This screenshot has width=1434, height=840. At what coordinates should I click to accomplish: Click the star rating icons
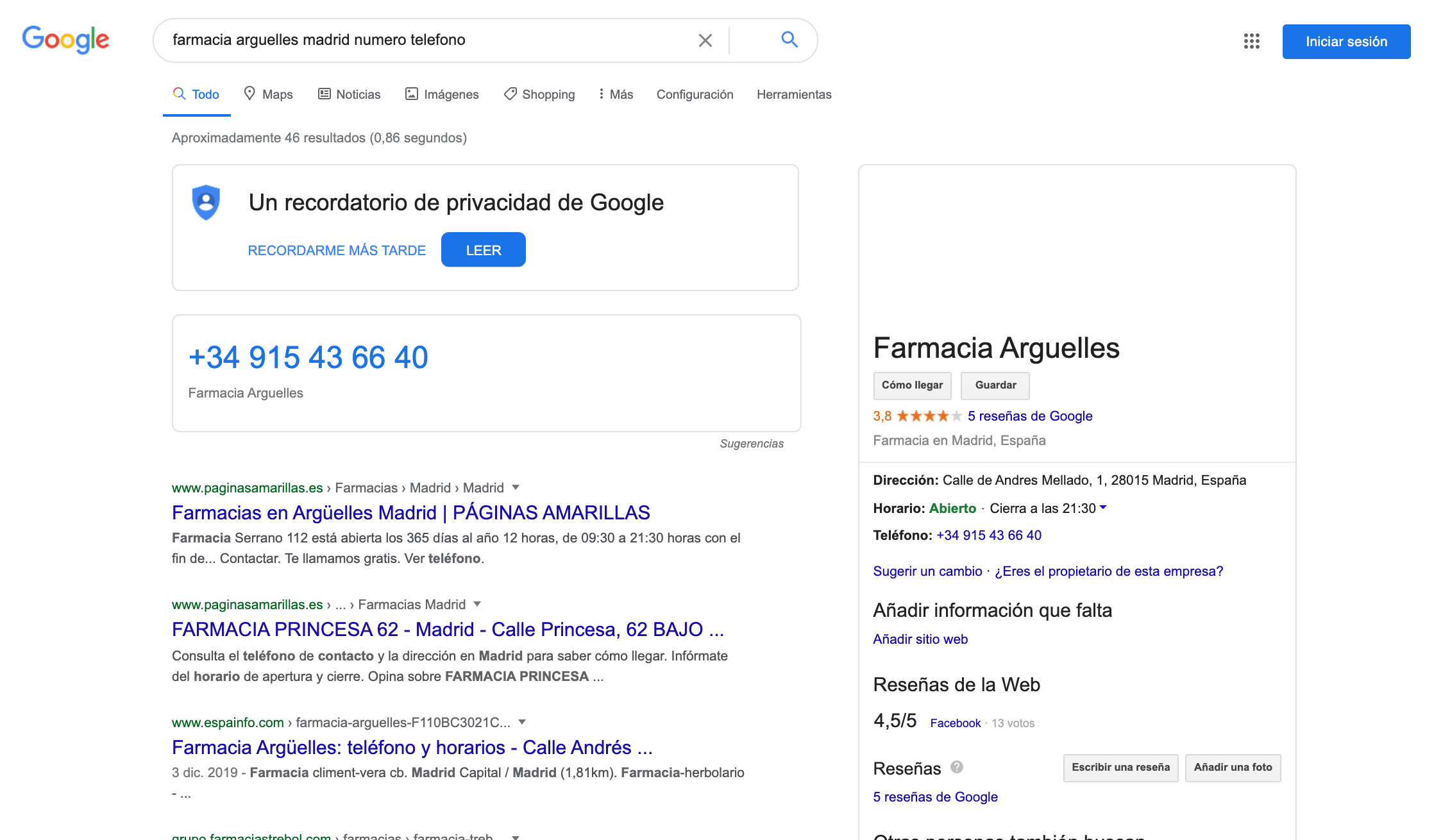pyautogui.click(x=929, y=416)
